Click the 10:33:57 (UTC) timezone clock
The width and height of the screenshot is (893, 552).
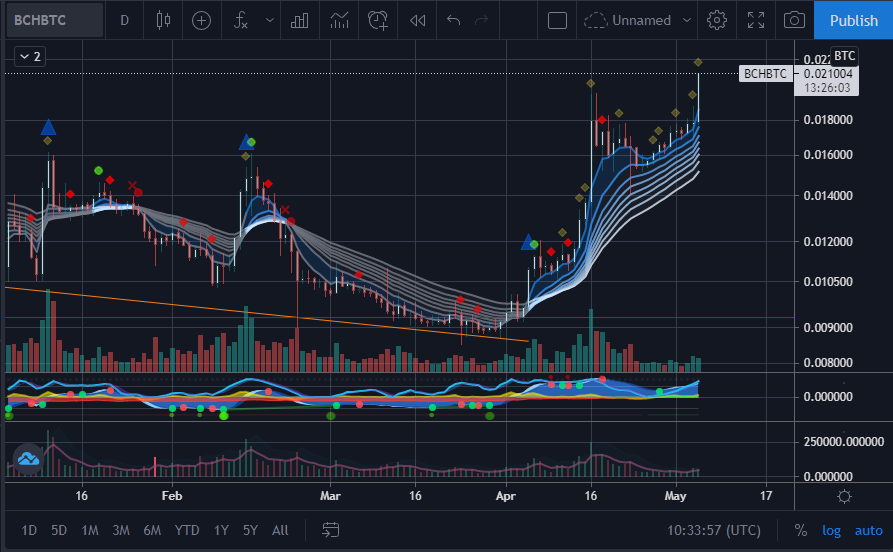[x=714, y=530]
